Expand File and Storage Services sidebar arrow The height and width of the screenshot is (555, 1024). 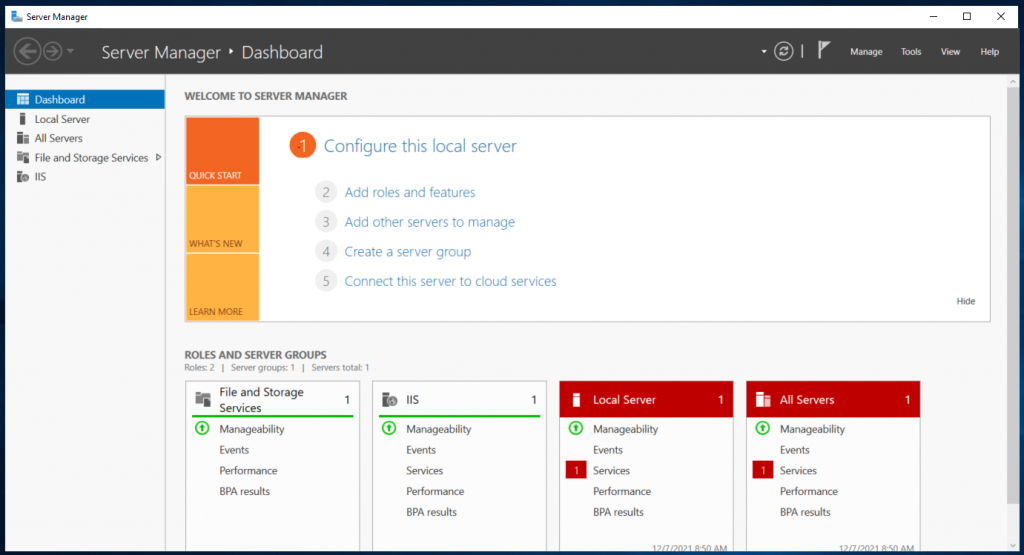click(x=158, y=157)
